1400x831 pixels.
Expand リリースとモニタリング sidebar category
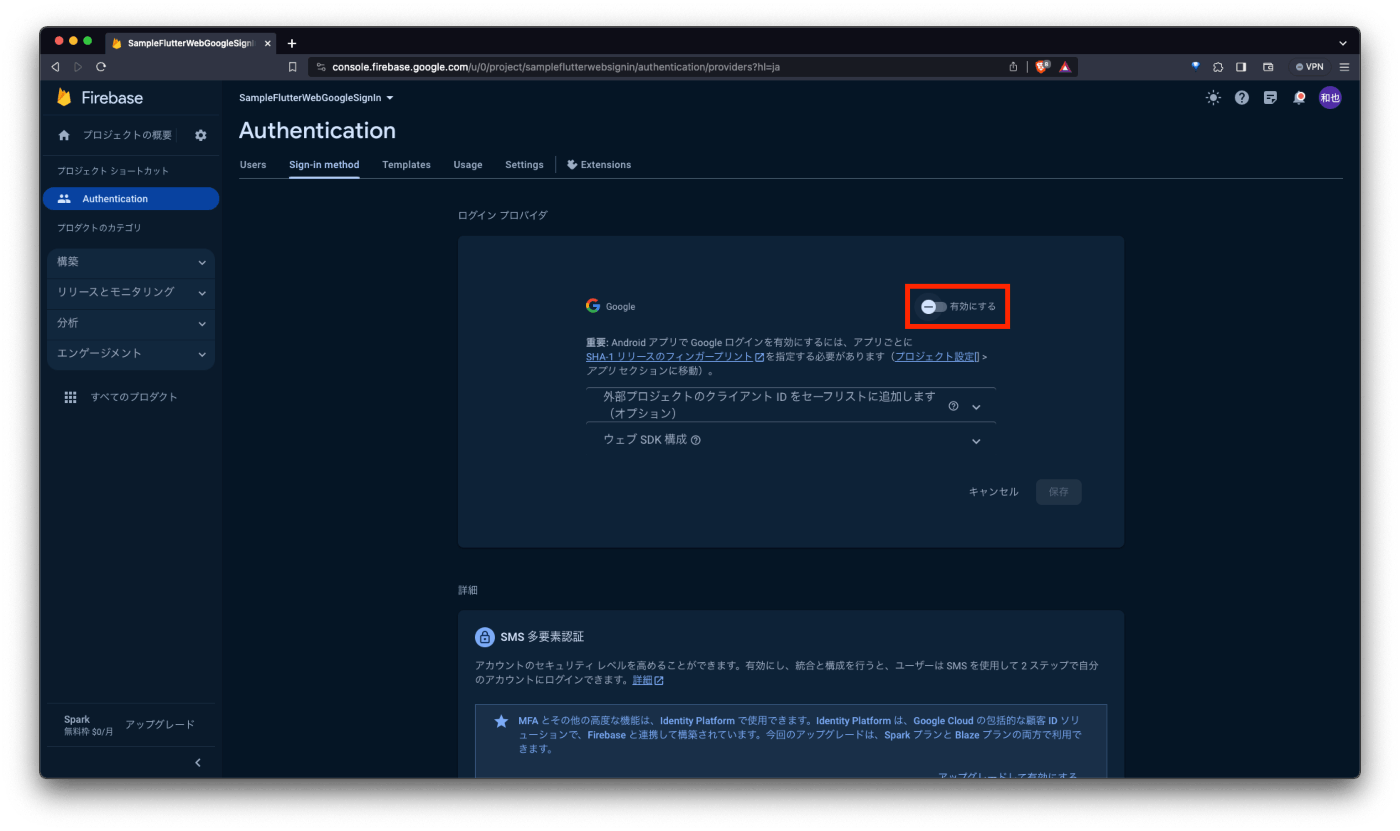coord(131,292)
